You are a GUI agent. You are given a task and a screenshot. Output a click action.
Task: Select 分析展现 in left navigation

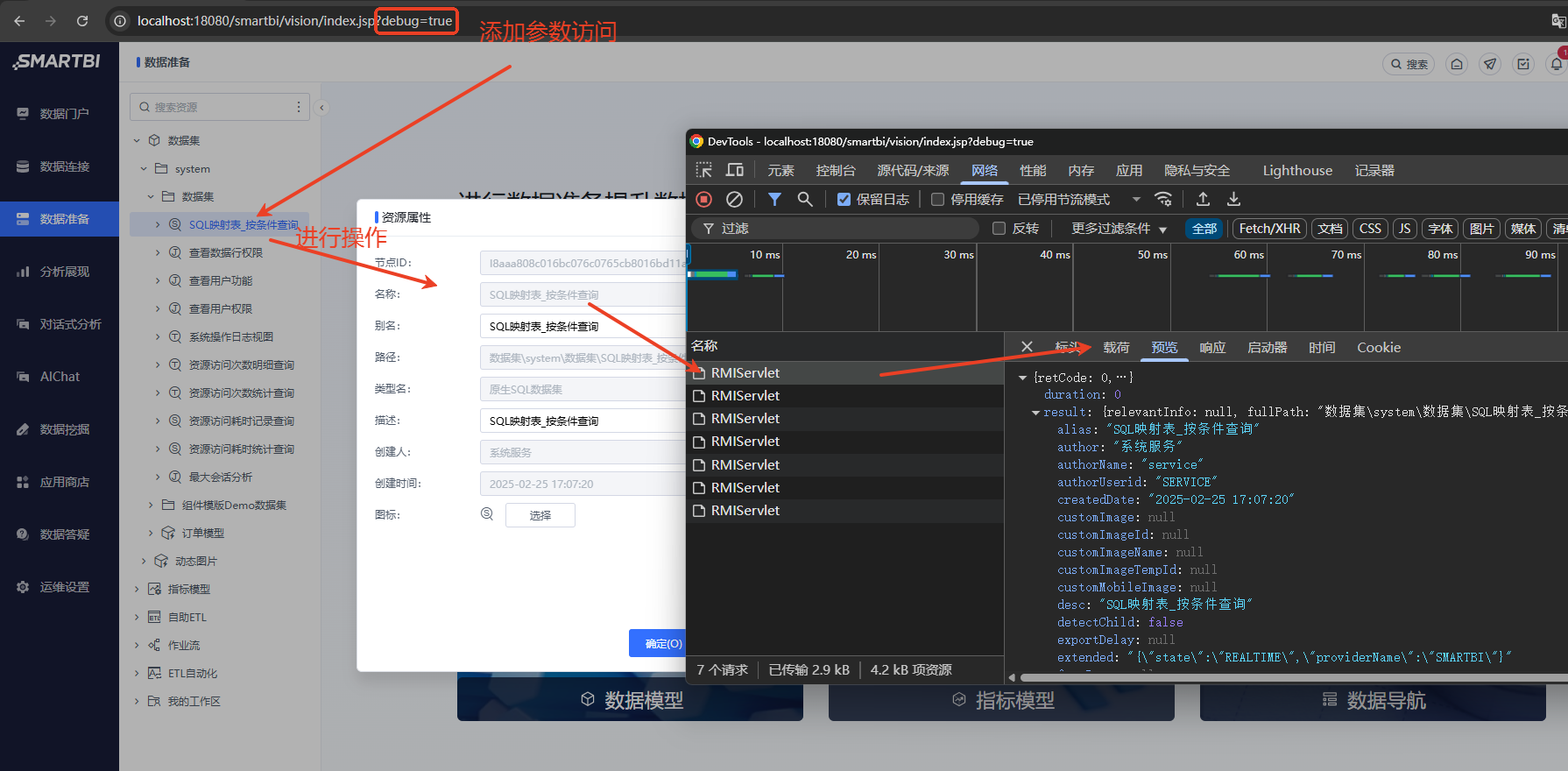(60, 272)
